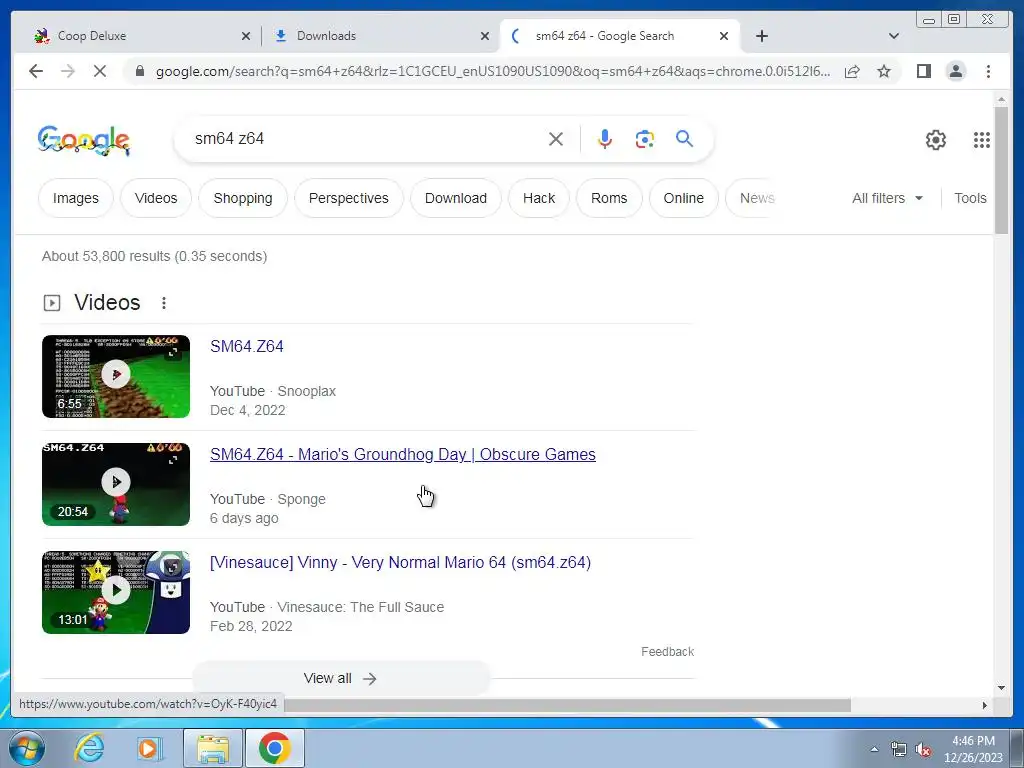The height and width of the screenshot is (768, 1024).
Task: Apply the Roms filter chip
Action: 609,198
